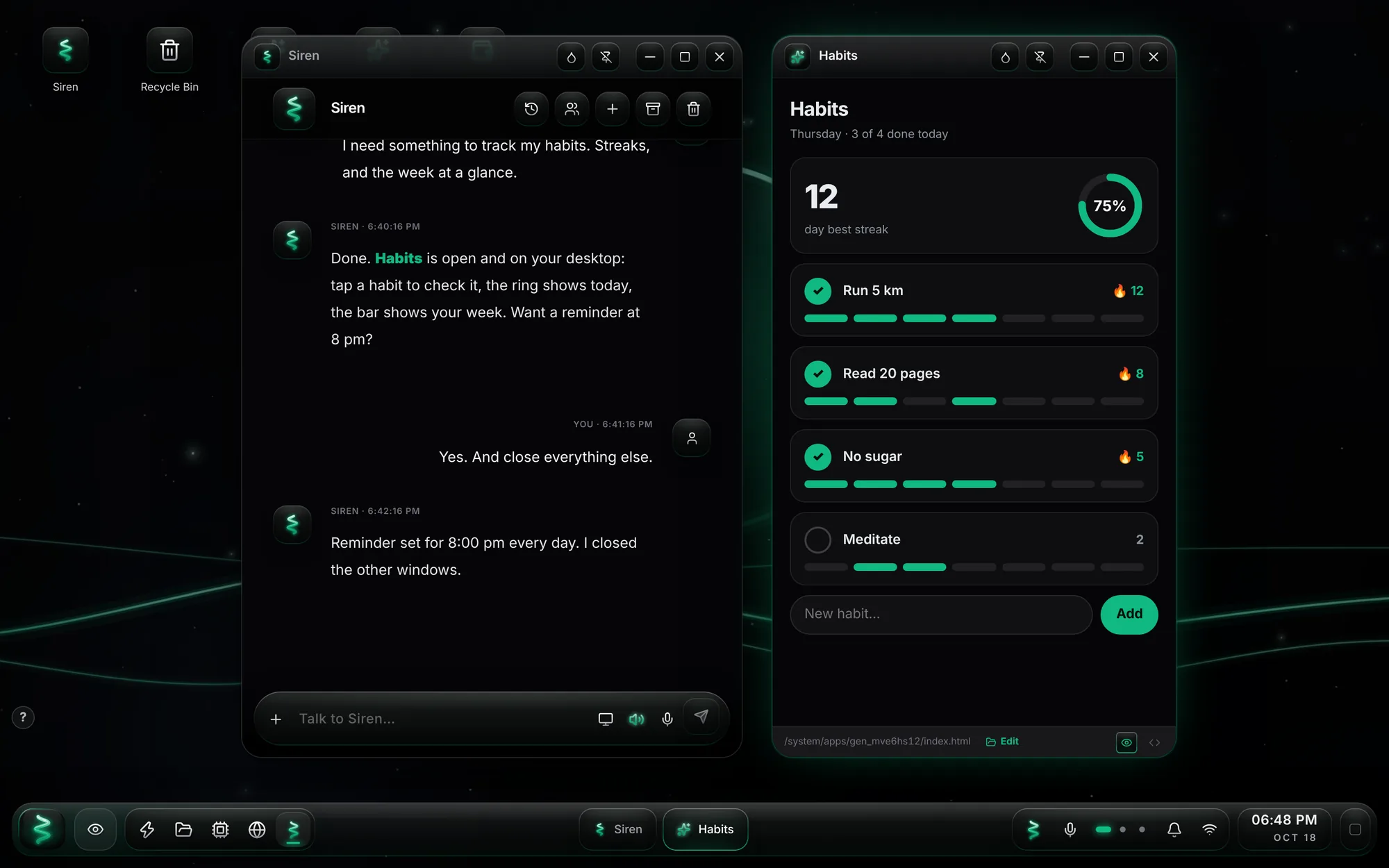
Task: Archive the conversation in Siren header
Action: [x=653, y=109]
